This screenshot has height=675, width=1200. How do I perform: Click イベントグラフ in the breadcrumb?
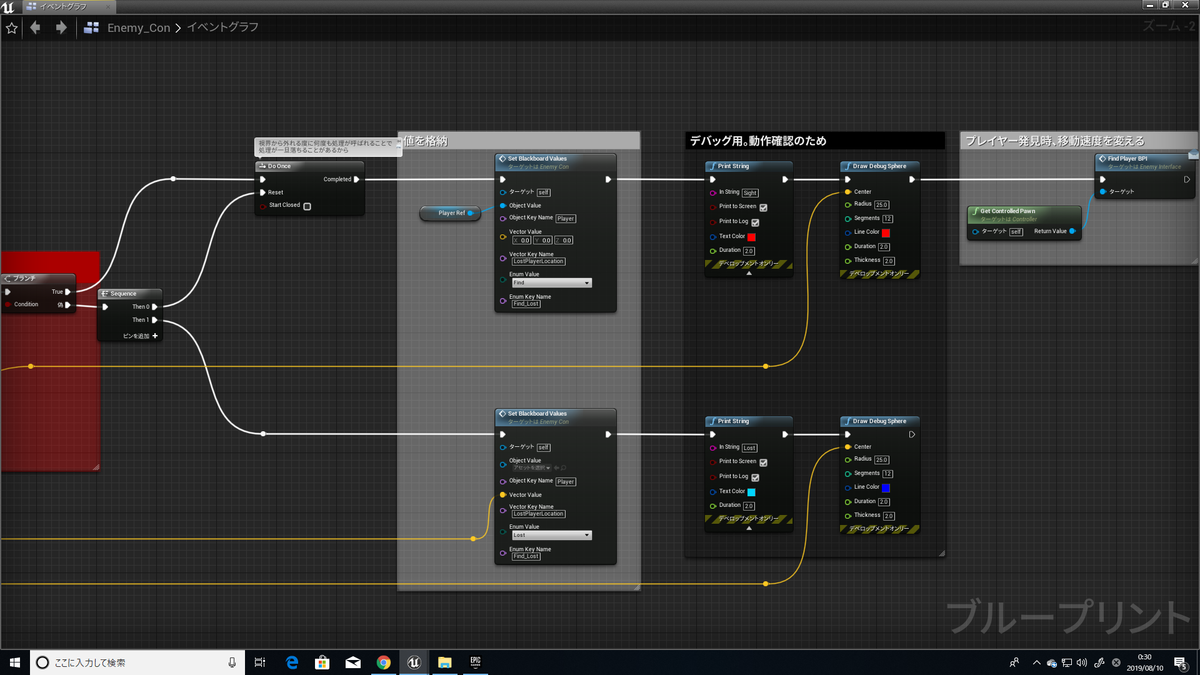(x=222, y=28)
